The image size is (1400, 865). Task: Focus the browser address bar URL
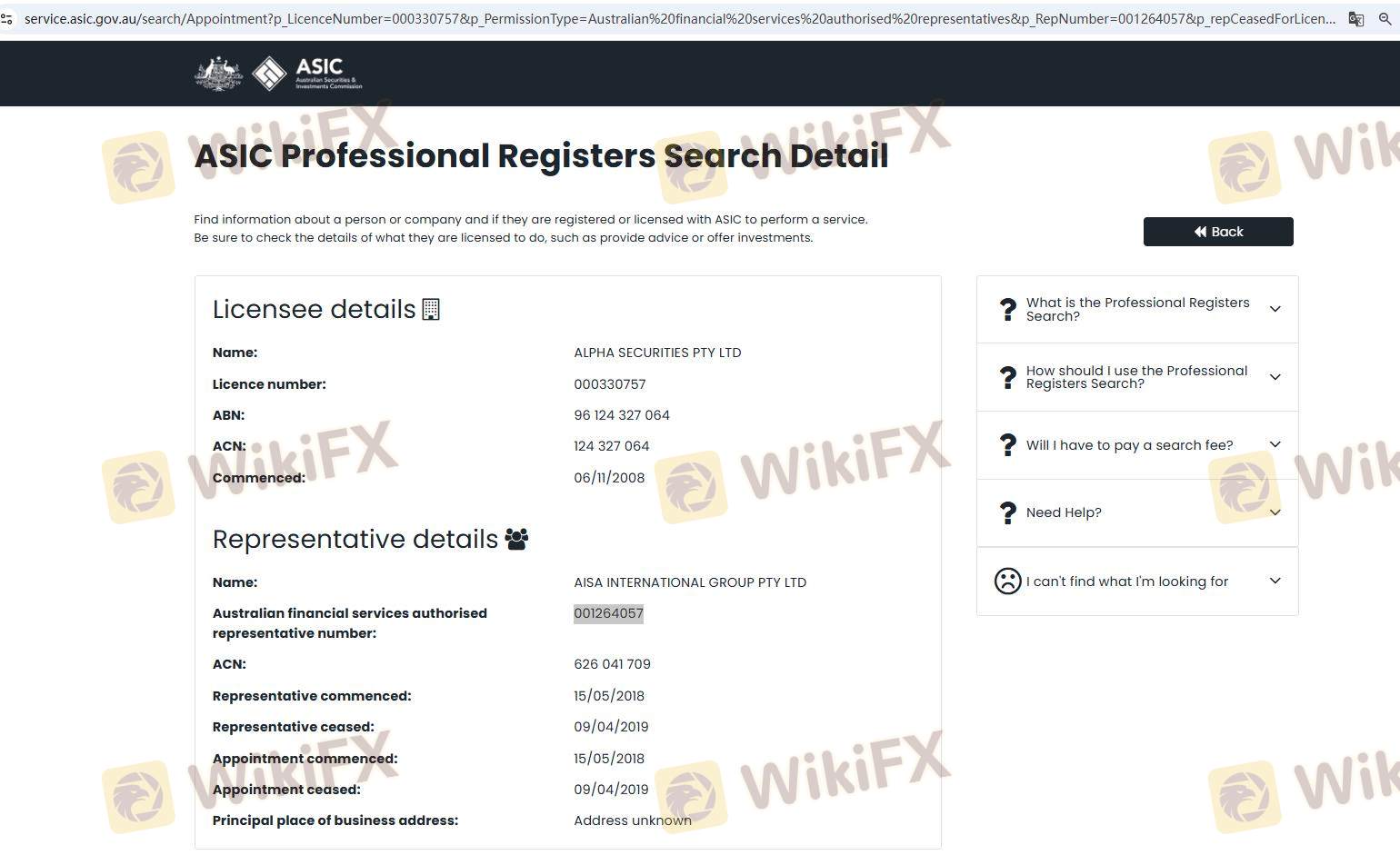[x=680, y=18]
